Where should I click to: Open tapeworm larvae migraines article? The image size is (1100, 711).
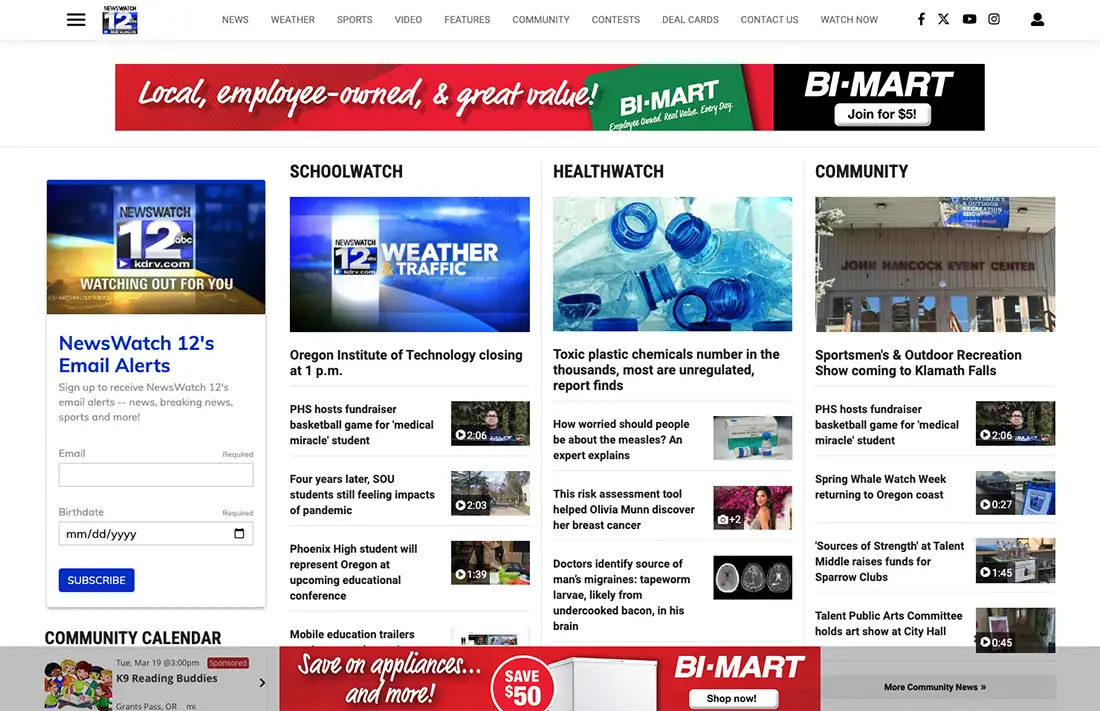coord(622,594)
